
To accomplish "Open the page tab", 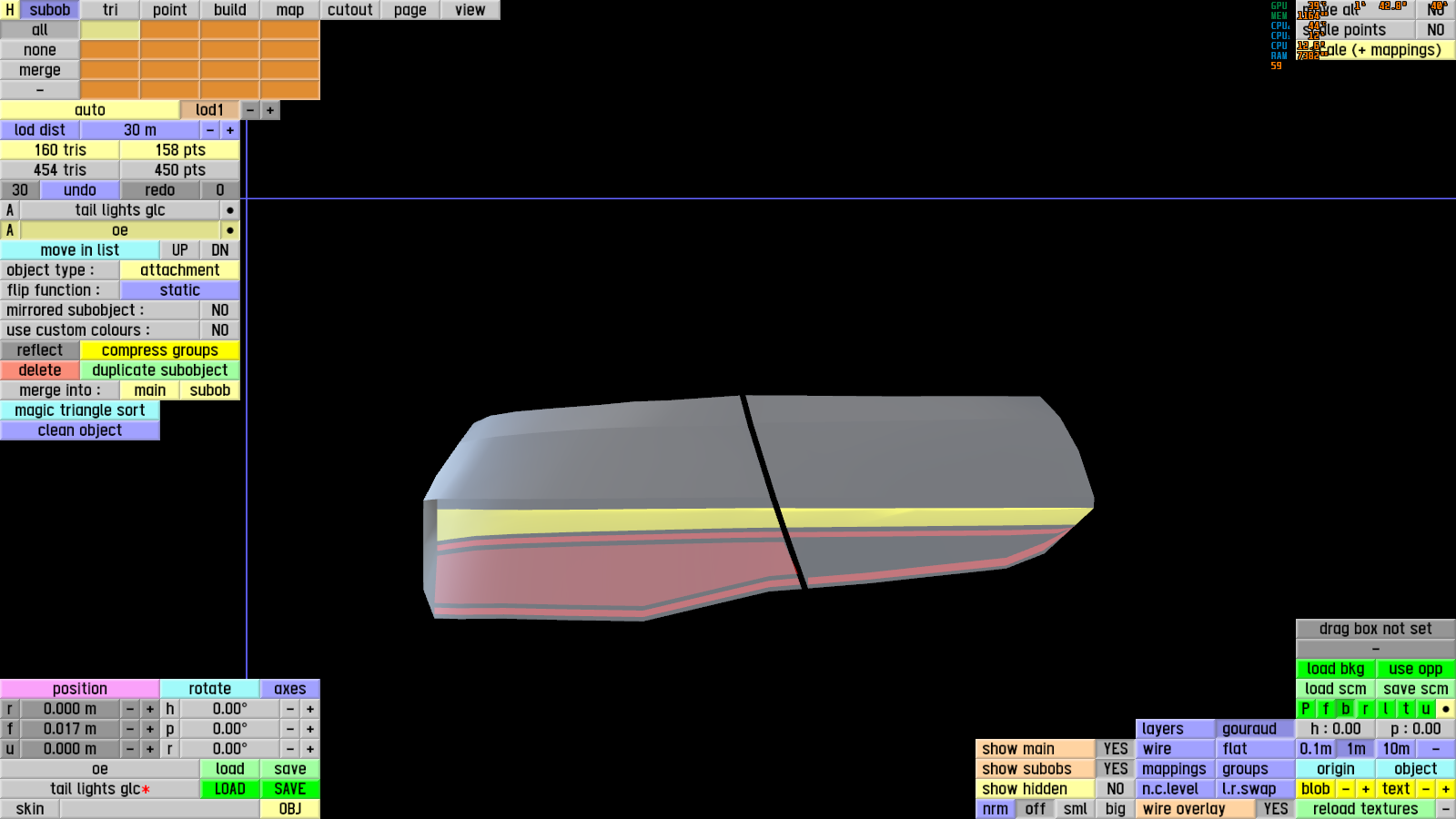I will 410,10.
